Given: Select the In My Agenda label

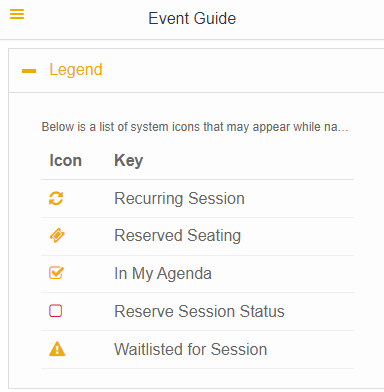Looking at the screenshot, I should (x=163, y=274).
